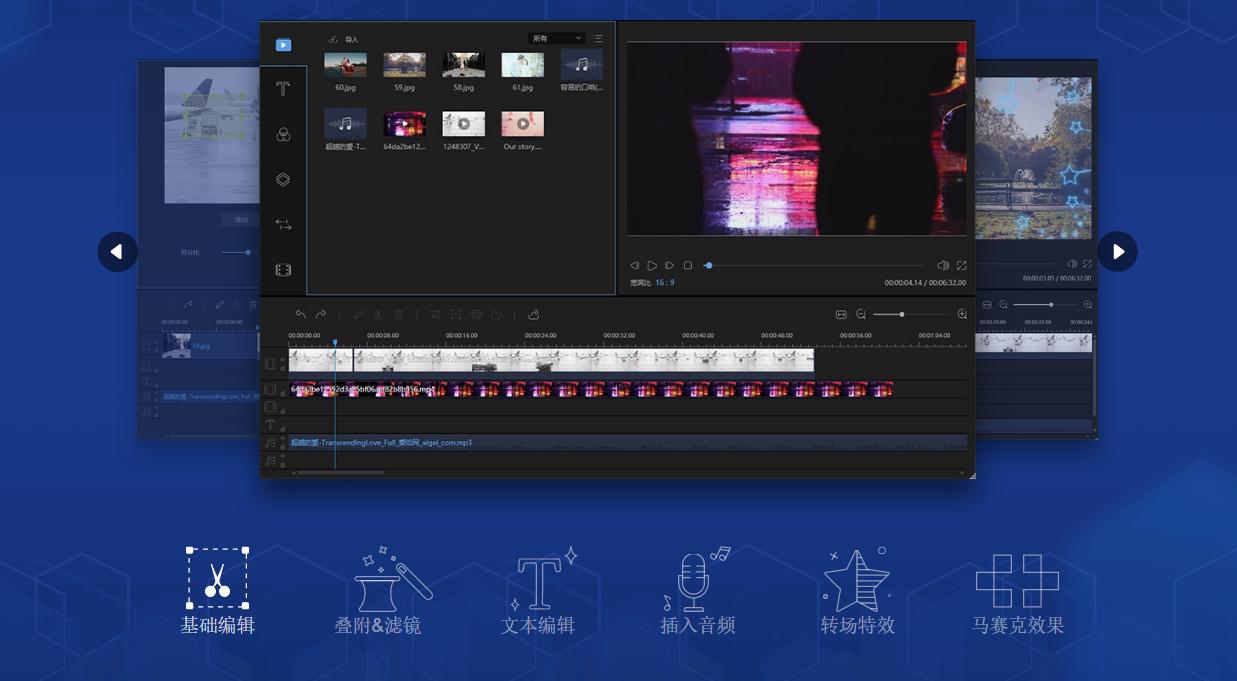Click the undo arrow above the timeline
This screenshot has height=681, width=1237.
(x=300, y=313)
